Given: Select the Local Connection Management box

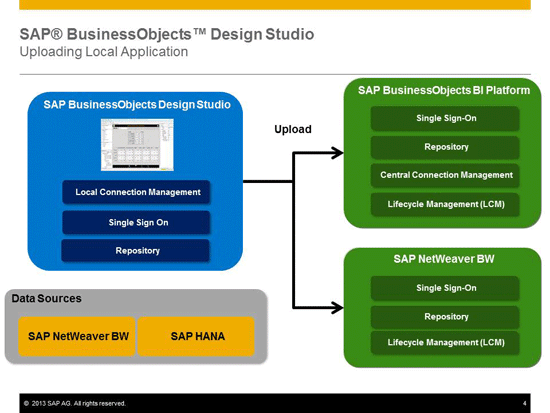Looking at the screenshot, I should pyautogui.click(x=136, y=192).
